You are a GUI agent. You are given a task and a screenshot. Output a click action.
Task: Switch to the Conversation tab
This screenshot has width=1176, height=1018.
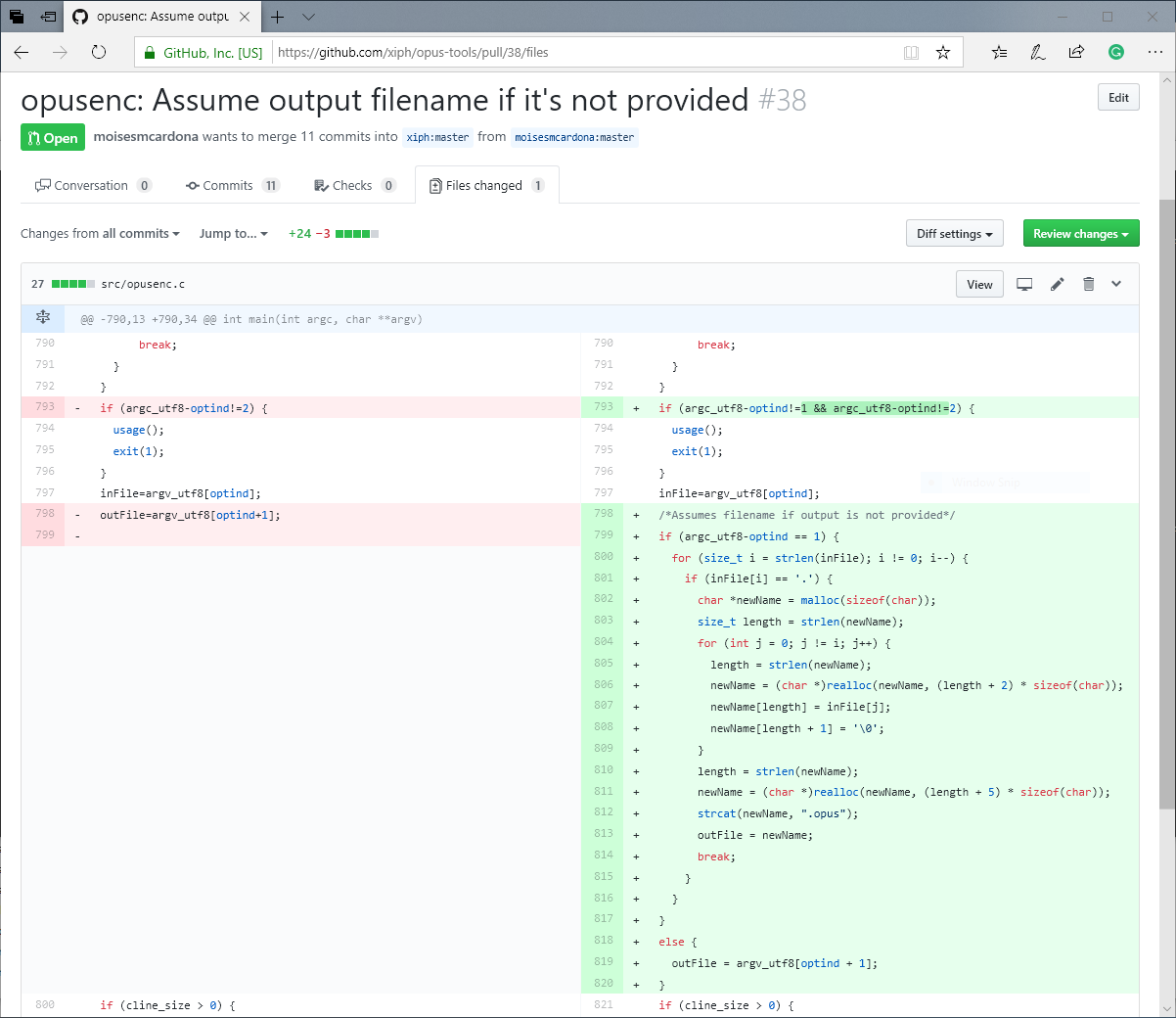click(93, 185)
